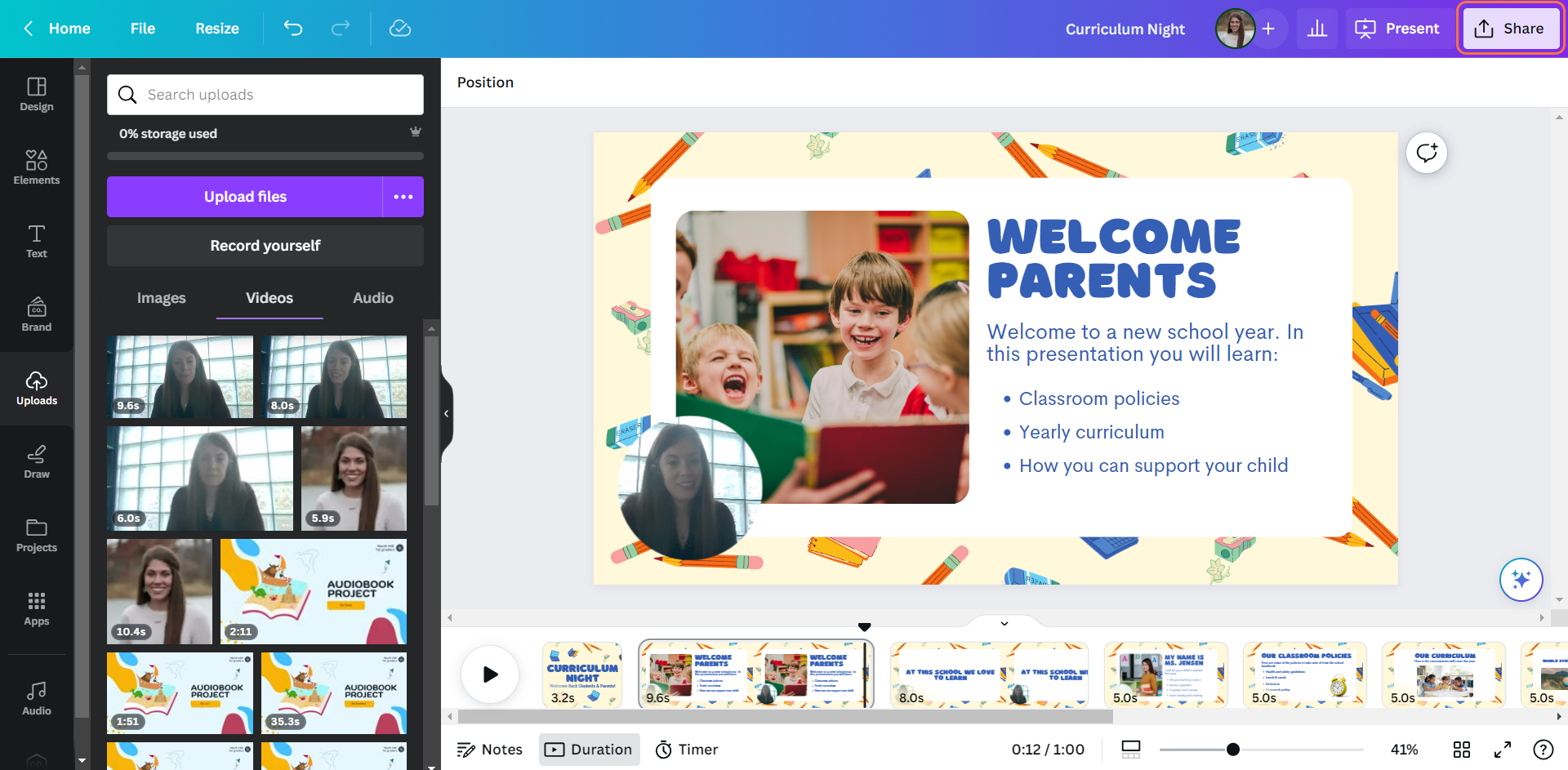Collapse the uploads side panel

tap(447, 413)
